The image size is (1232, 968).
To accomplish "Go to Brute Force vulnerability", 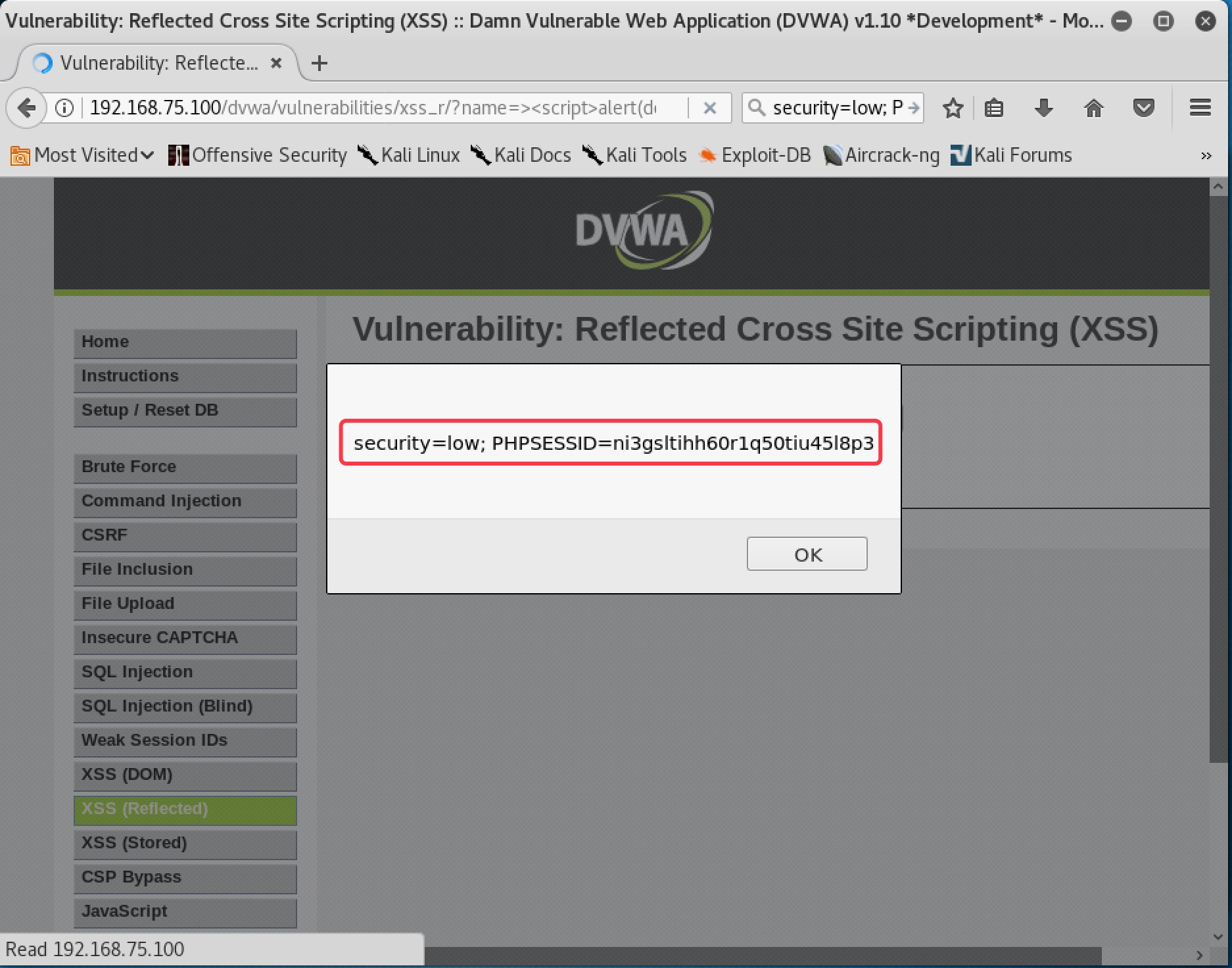I will click(x=185, y=468).
